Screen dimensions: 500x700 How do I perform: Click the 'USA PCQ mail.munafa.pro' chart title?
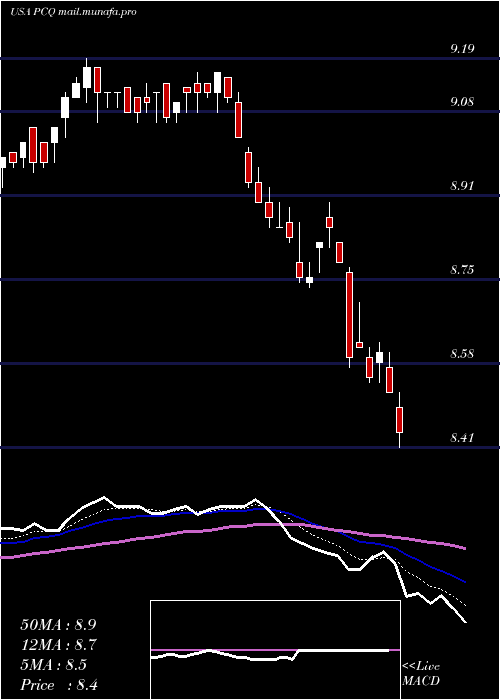click(74, 12)
